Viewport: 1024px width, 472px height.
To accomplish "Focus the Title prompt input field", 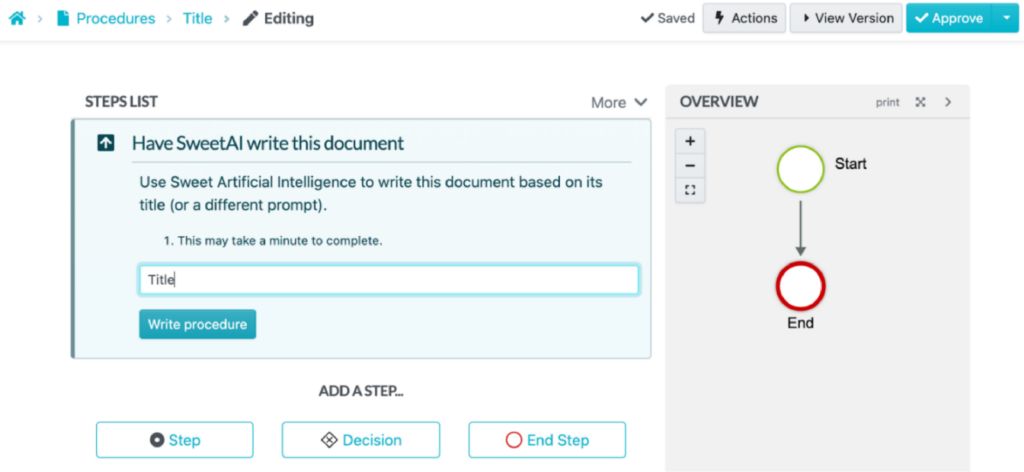I will point(388,280).
